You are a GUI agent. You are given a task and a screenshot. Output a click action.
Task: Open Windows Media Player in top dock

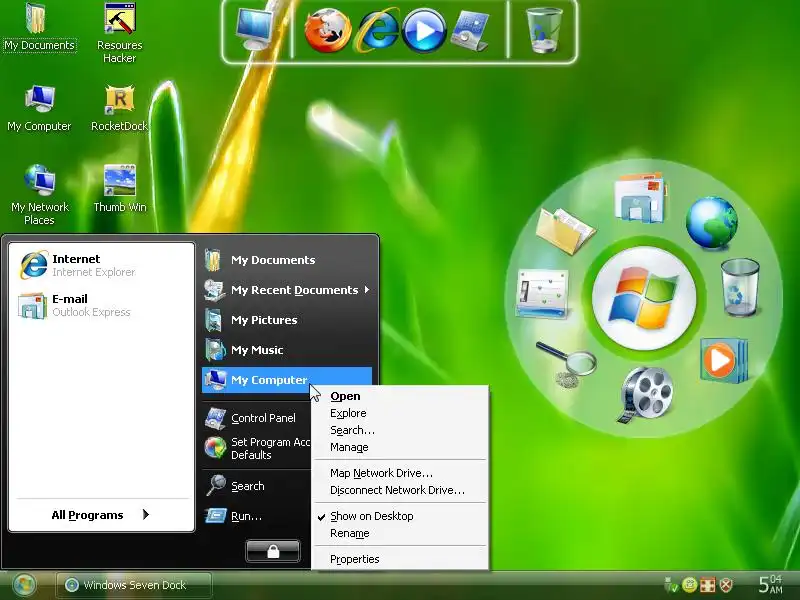424,31
